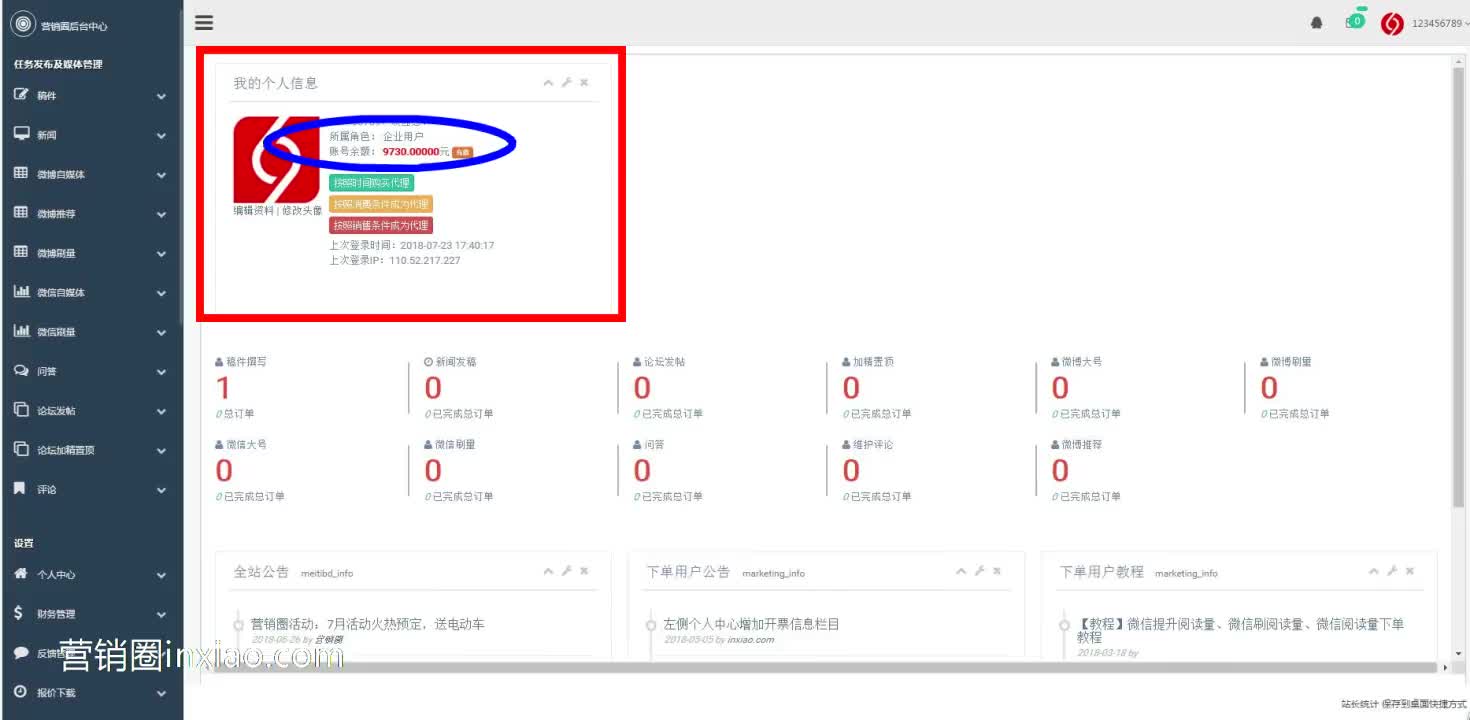Click the 保存到桌面快捷方式 footer link
The height and width of the screenshot is (720, 1470).
[1424, 704]
